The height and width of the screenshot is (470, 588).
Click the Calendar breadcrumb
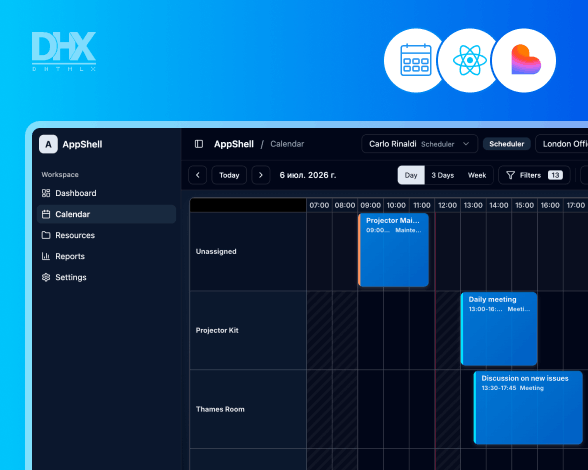[287, 144]
